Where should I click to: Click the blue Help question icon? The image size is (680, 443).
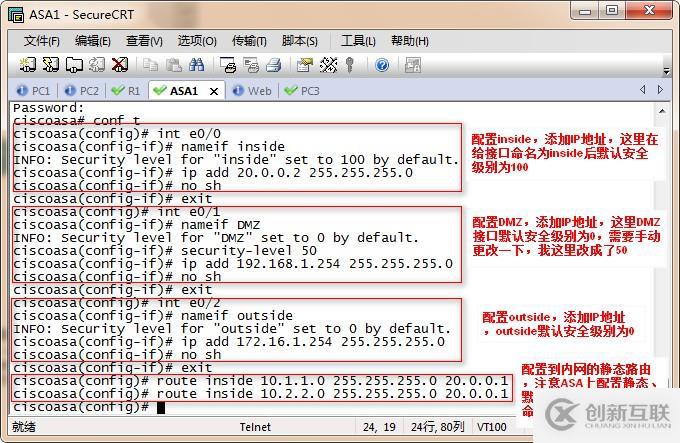click(382, 65)
